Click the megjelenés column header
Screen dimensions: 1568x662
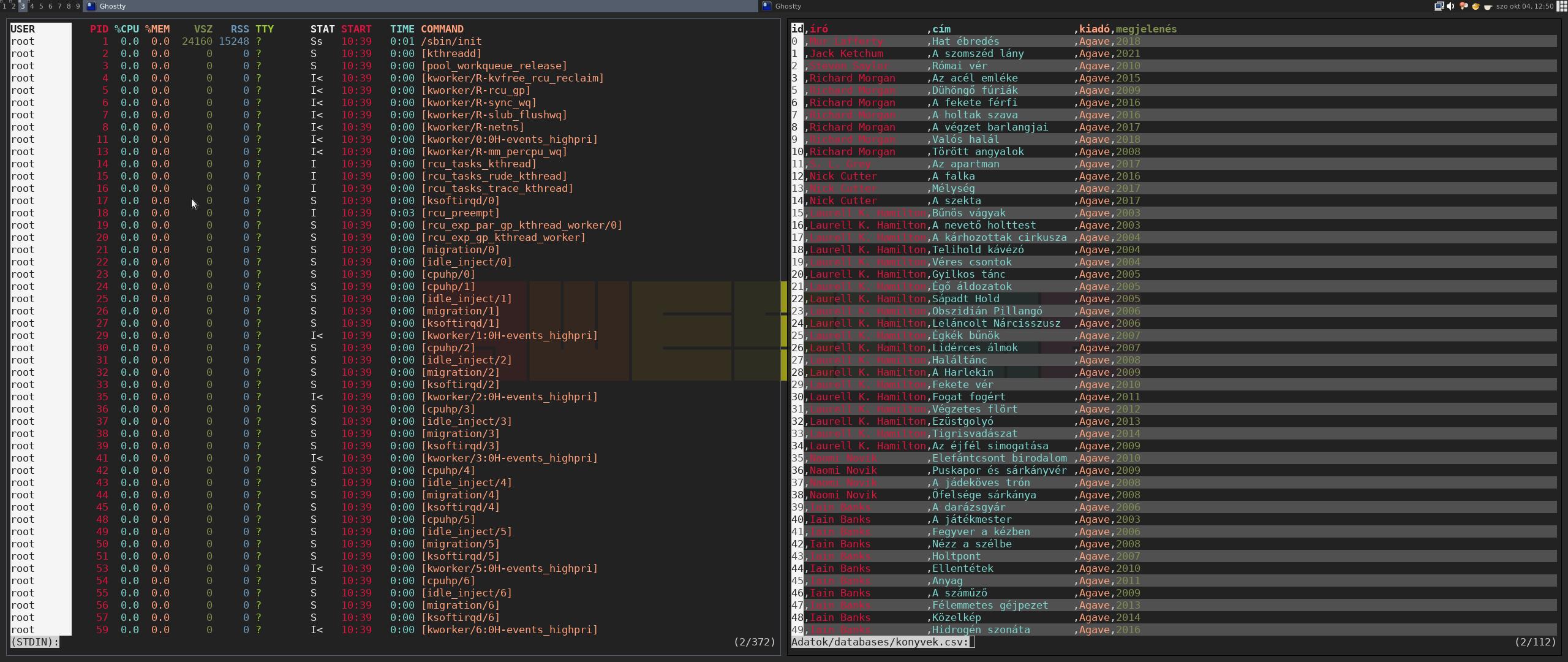pyautogui.click(x=1146, y=29)
